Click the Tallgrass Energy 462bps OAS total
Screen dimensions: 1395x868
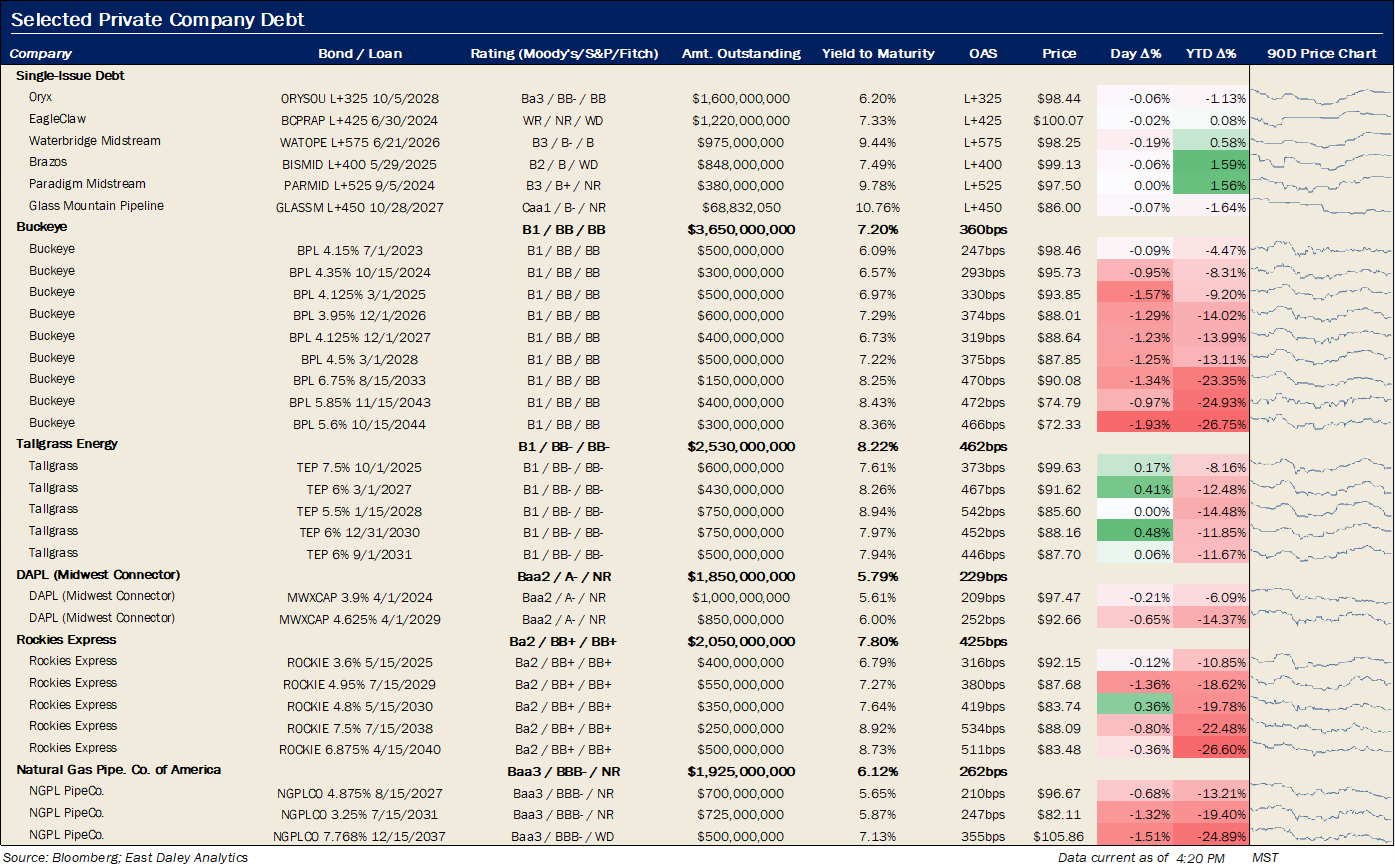point(982,446)
